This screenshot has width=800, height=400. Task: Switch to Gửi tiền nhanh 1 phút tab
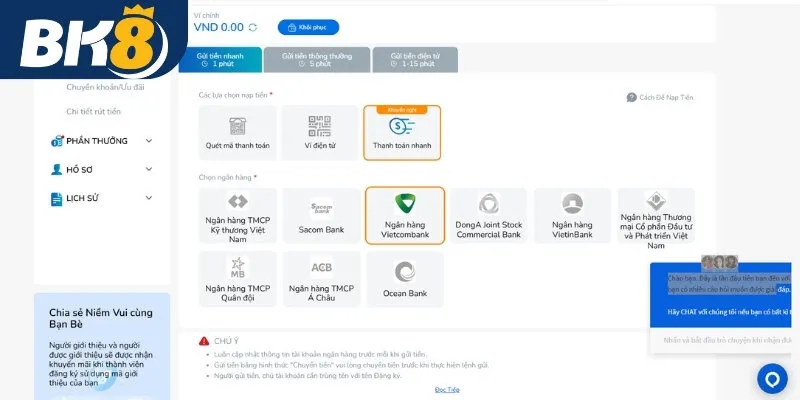click(x=220, y=60)
